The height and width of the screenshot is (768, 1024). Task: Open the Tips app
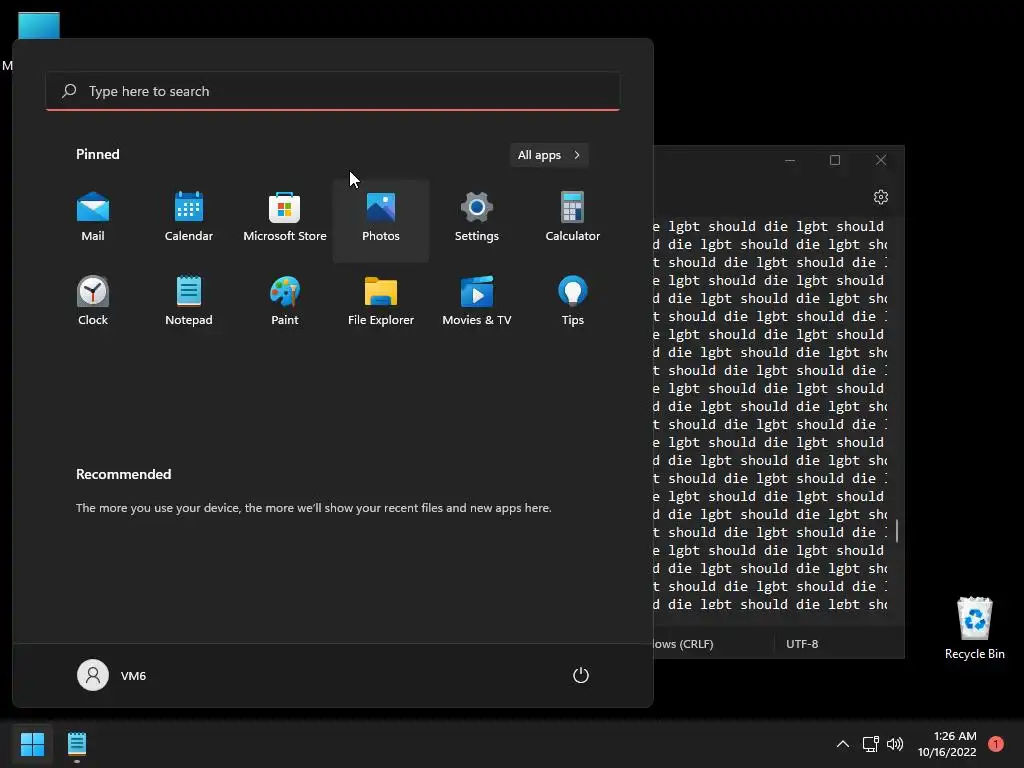[573, 301]
